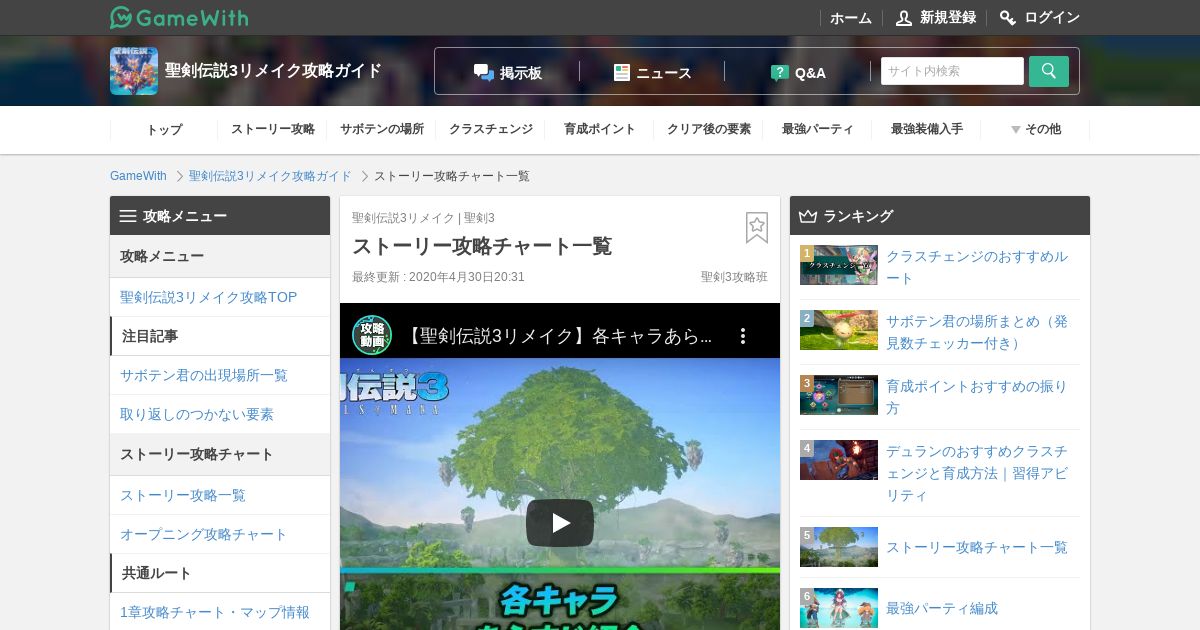Open the 最強パーティ tab
The width and height of the screenshot is (1200, 630).
pos(818,129)
